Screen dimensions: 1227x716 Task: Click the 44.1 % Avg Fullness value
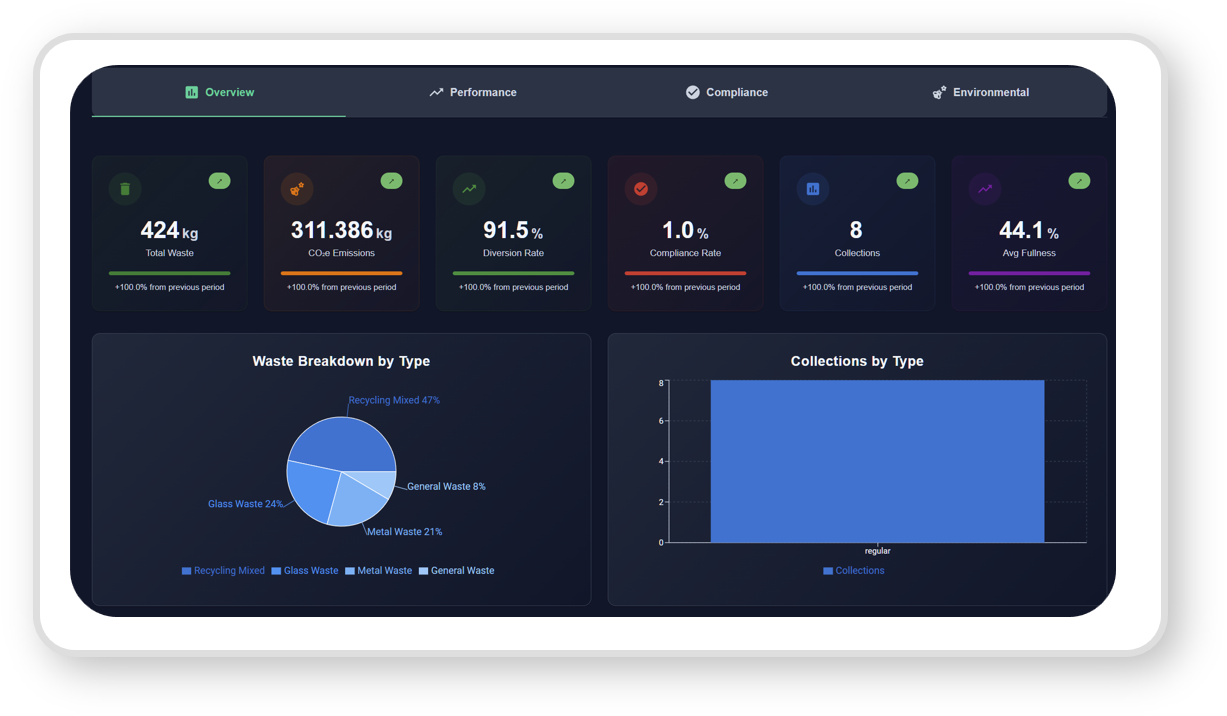tap(1029, 231)
